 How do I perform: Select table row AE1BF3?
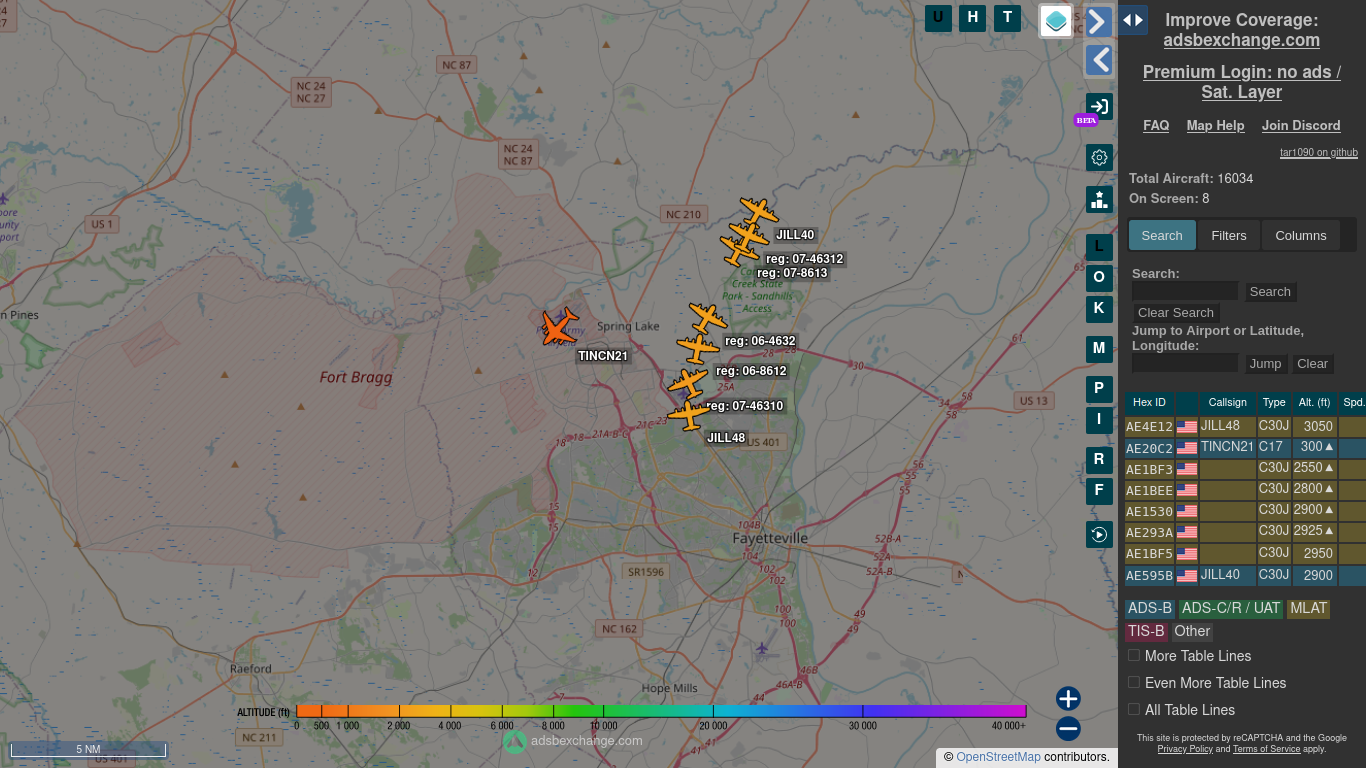1245,469
